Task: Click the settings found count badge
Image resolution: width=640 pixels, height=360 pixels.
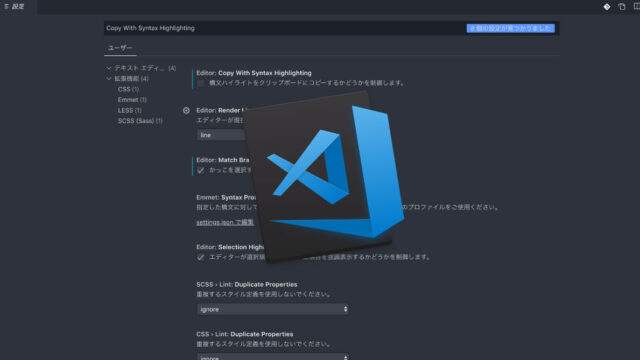Action: (x=511, y=28)
